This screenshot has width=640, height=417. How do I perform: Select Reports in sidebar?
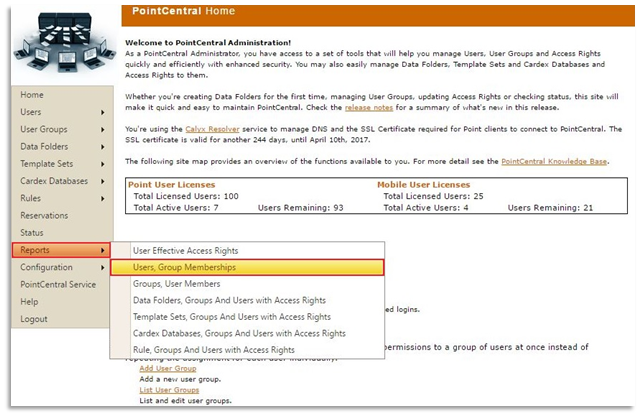(61, 250)
